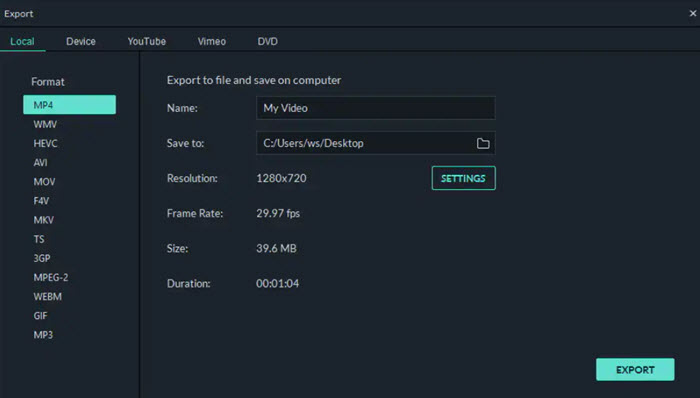Pick the MOV format
This screenshot has width=700, height=398.
[x=44, y=182]
